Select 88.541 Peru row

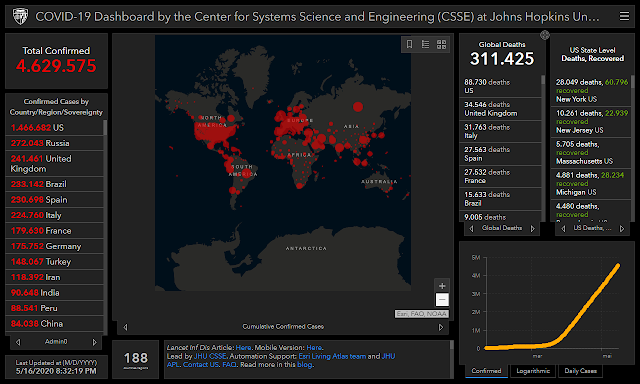54,308
